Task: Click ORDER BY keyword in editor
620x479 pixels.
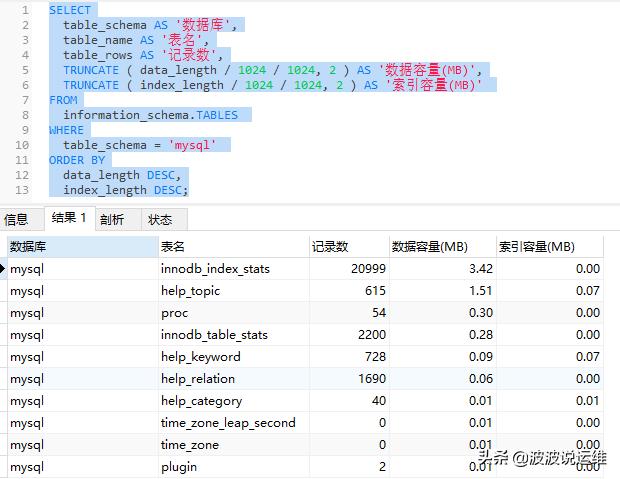Action: 77,160
